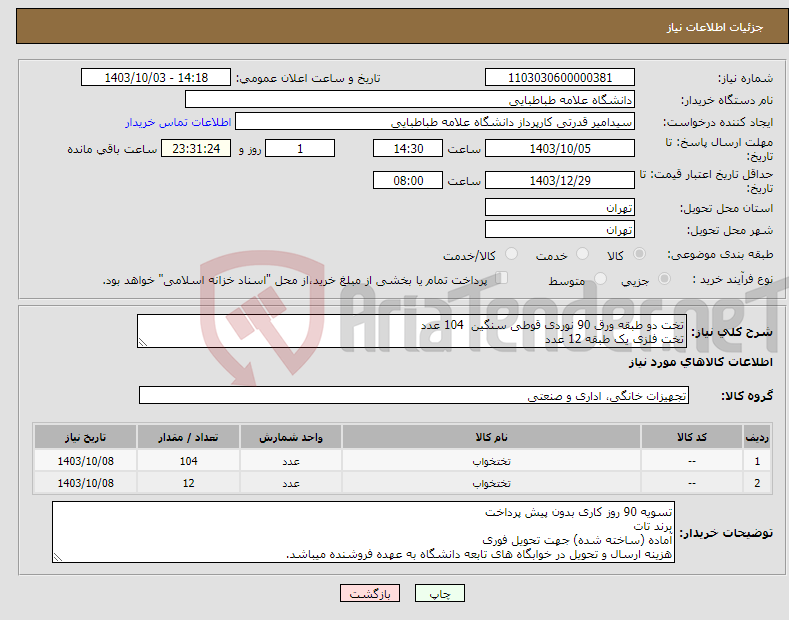Click the توضیحات خریدار label
Image resolution: width=789 pixels, height=620 pixels.
pyautogui.click(x=726, y=533)
